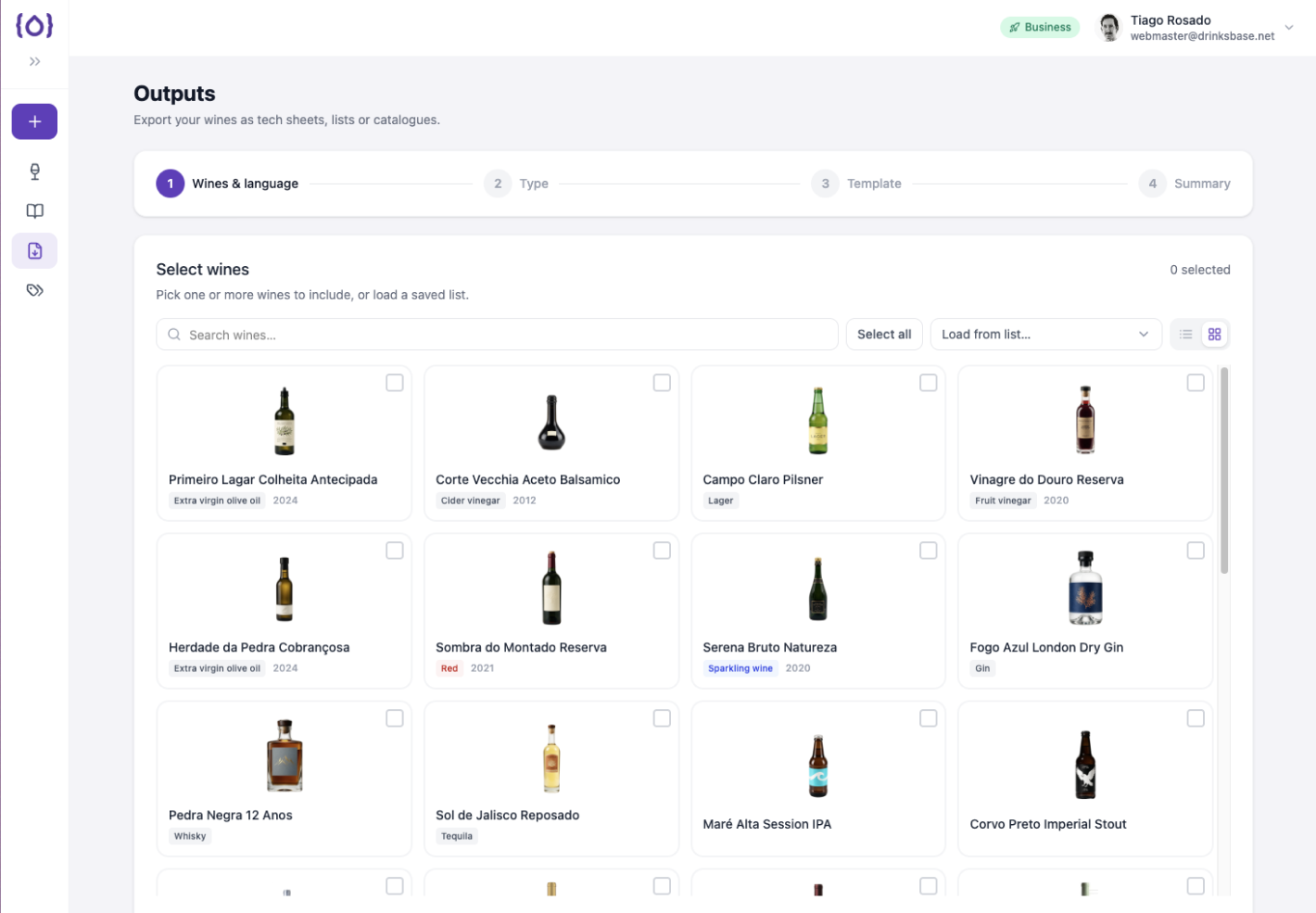Expand the sidebar with the double chevron

tap(34, 61)
